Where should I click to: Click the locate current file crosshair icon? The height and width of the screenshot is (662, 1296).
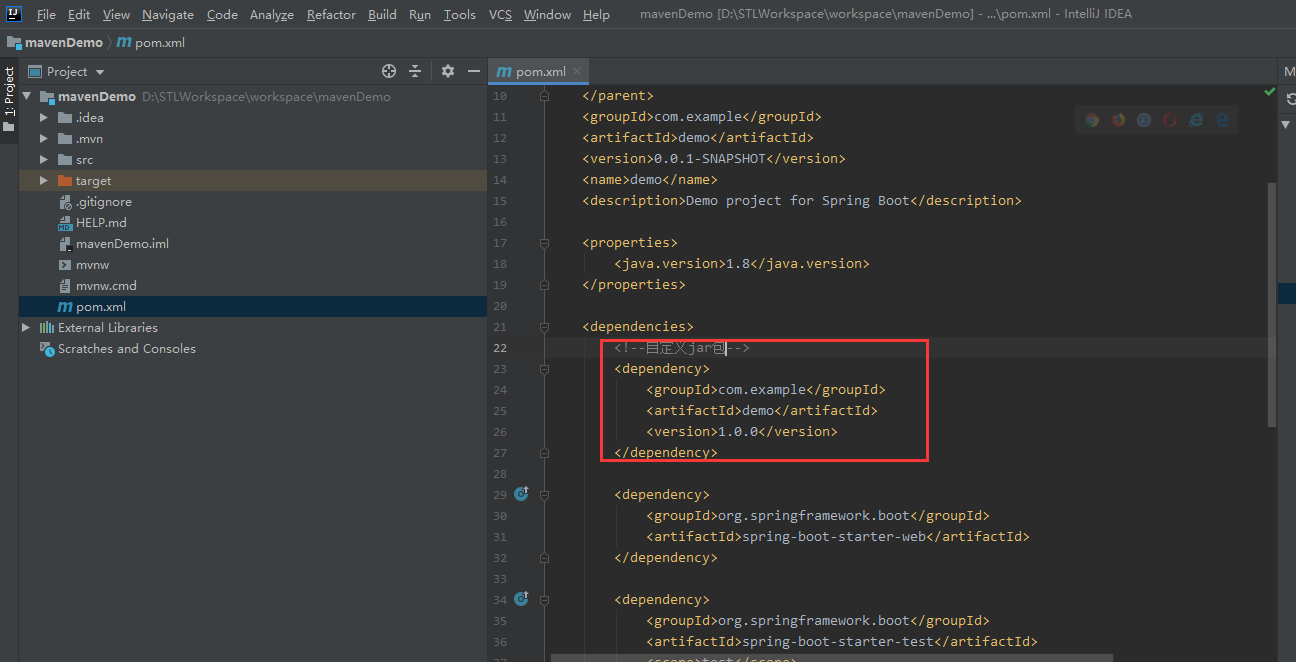[x=389, y=71]
